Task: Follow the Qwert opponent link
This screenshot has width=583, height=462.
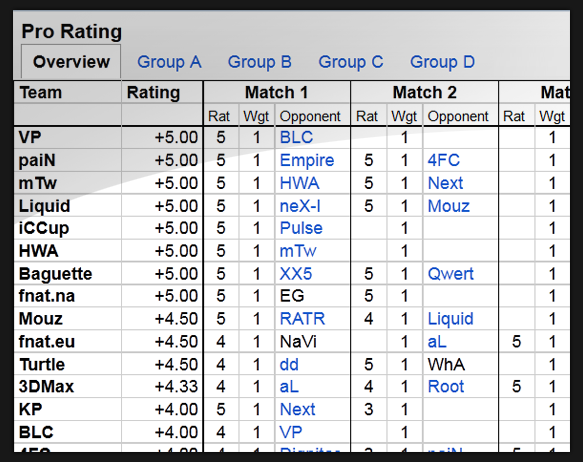Action: point(451,274)
